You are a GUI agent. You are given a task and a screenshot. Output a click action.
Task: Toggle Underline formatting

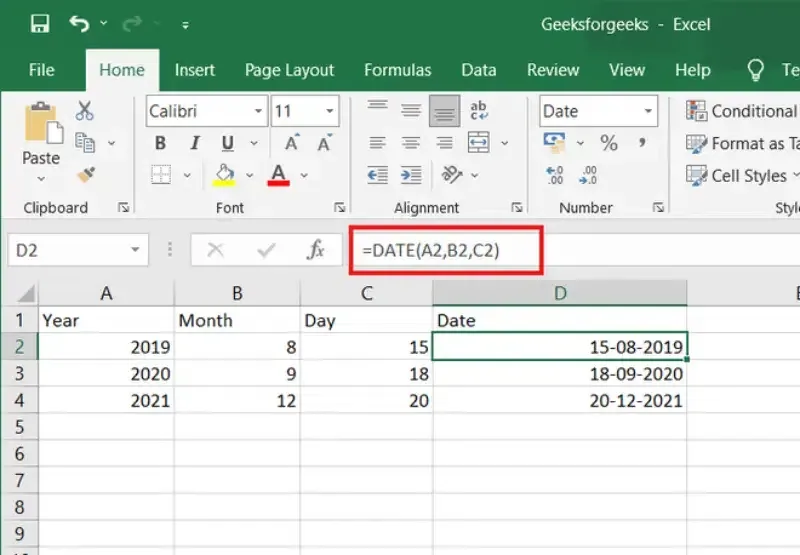click(x=228, y=144)
